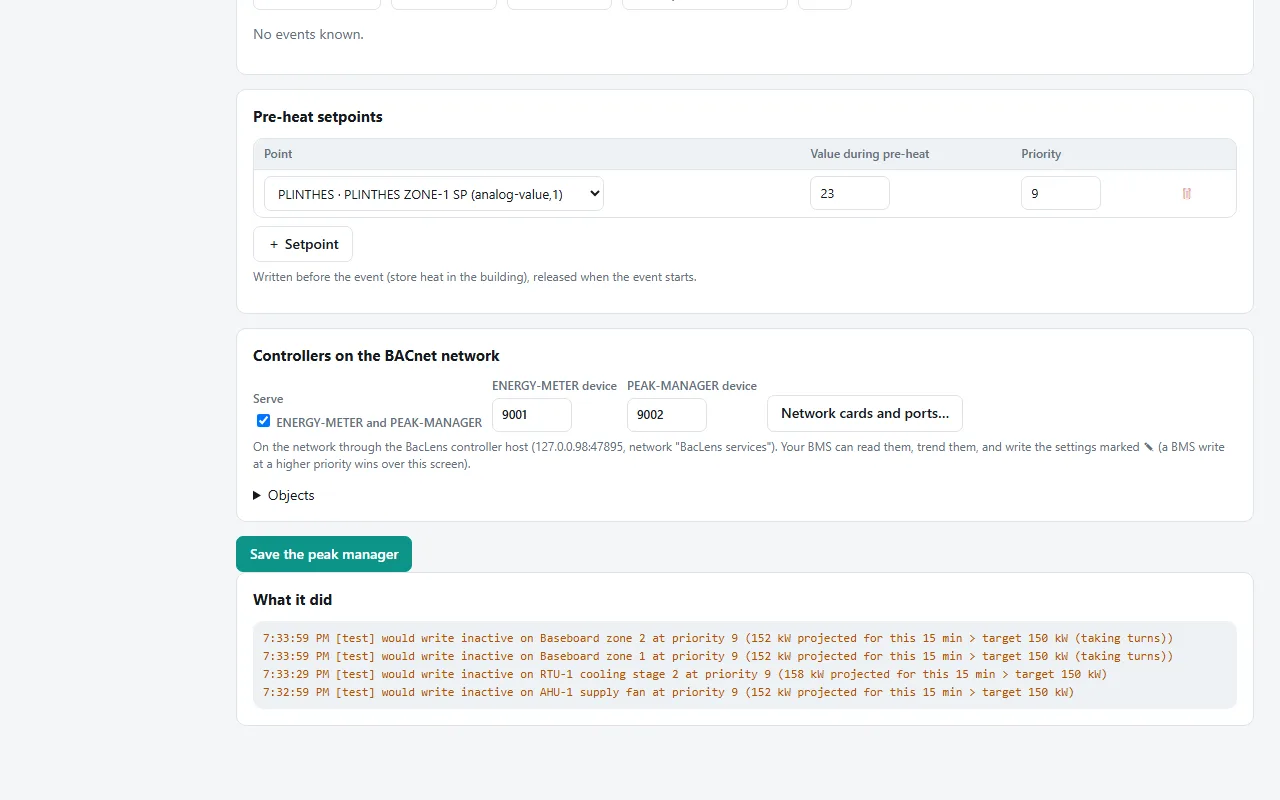This screenshot has width=1280, height=800.
Task: Edit the PEAK-MANAGER device number 9002
Action: point(667,415)
